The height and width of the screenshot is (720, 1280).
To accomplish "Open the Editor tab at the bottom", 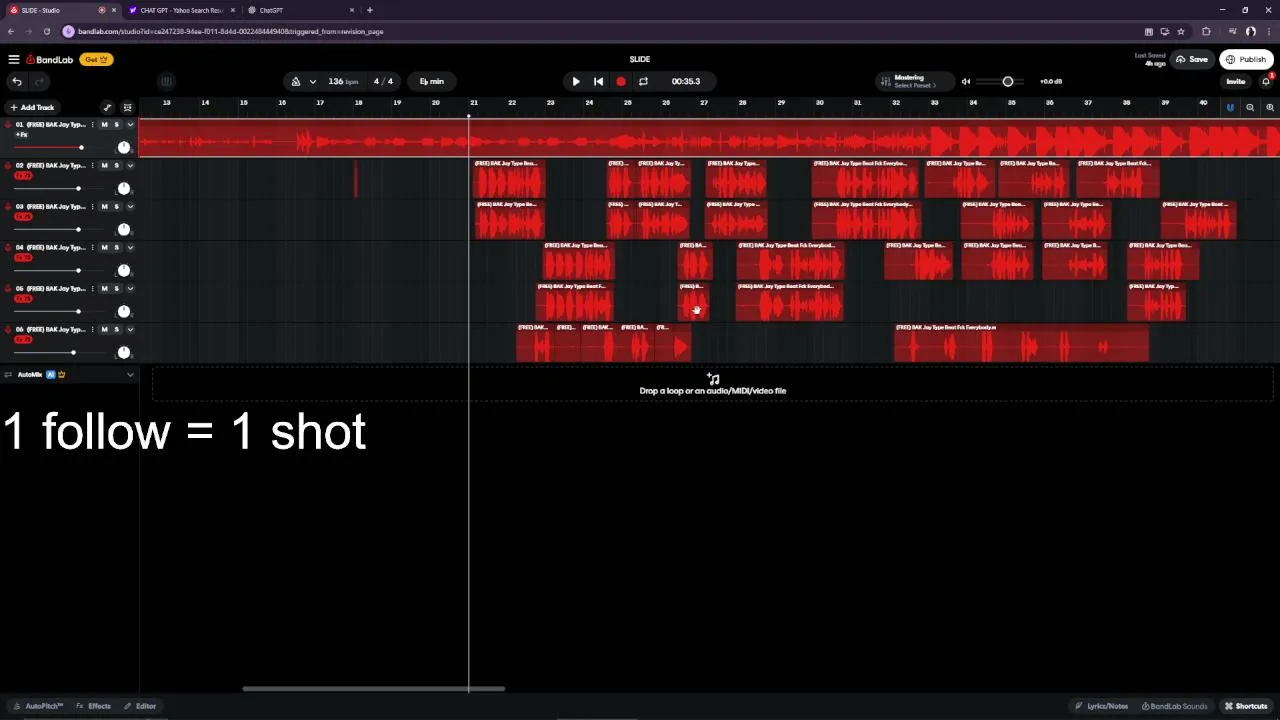I will (140, 706).
